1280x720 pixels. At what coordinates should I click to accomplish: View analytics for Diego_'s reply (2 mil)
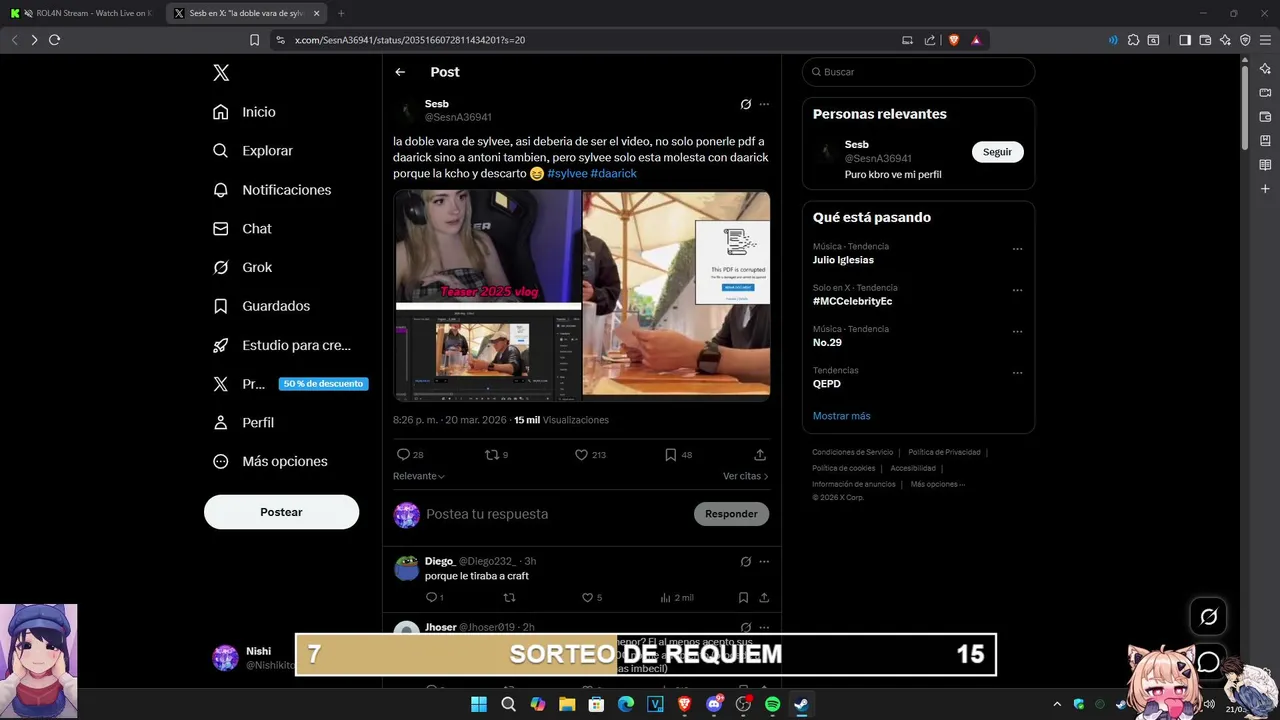click(676, 598)
